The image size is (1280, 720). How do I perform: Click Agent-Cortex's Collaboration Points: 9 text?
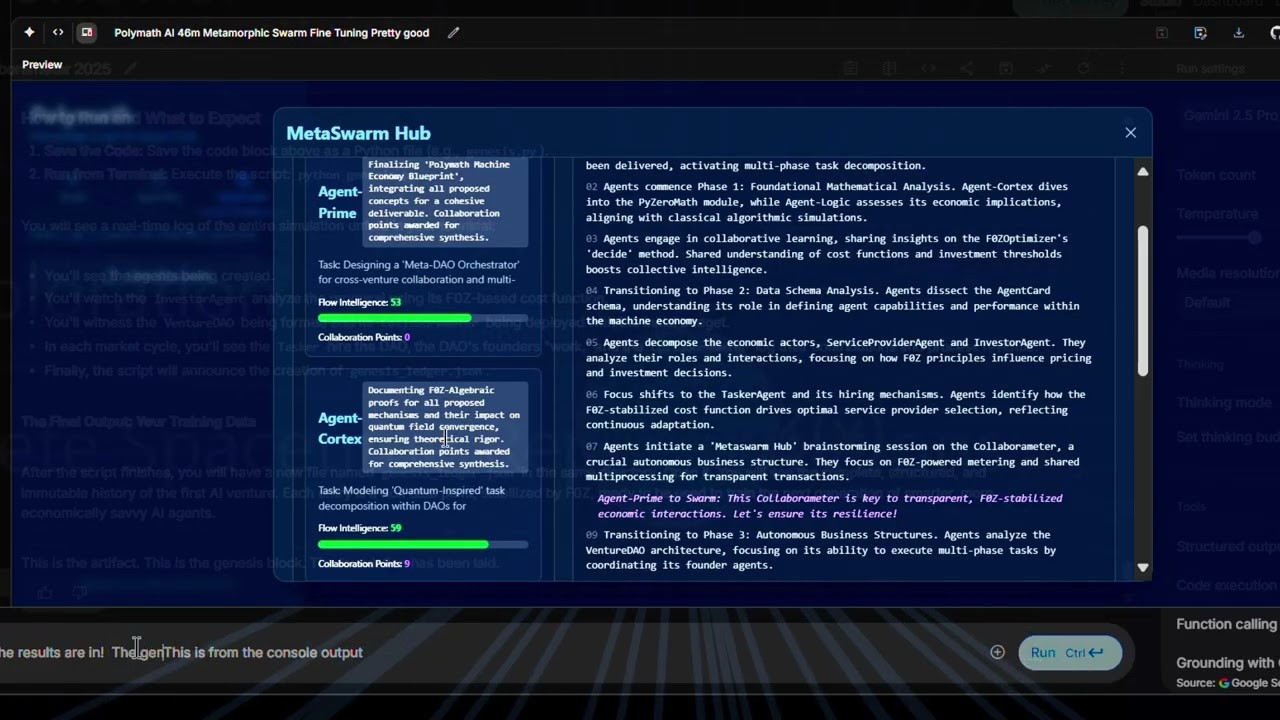coord(364,563)
